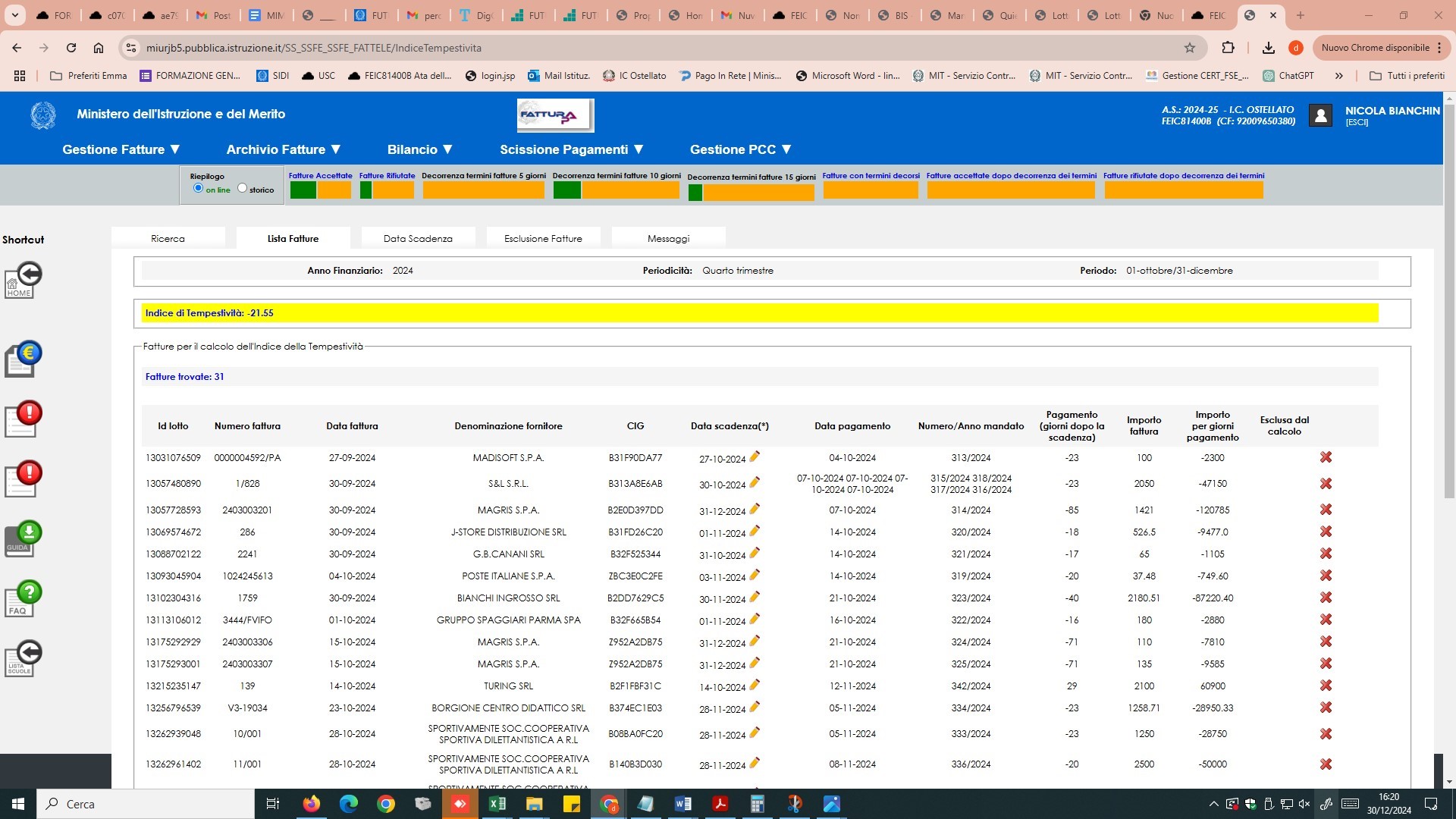Open the FAQ shortcut icon
This screenshot has height=819, width=1456.
click(x=23, y=599)
